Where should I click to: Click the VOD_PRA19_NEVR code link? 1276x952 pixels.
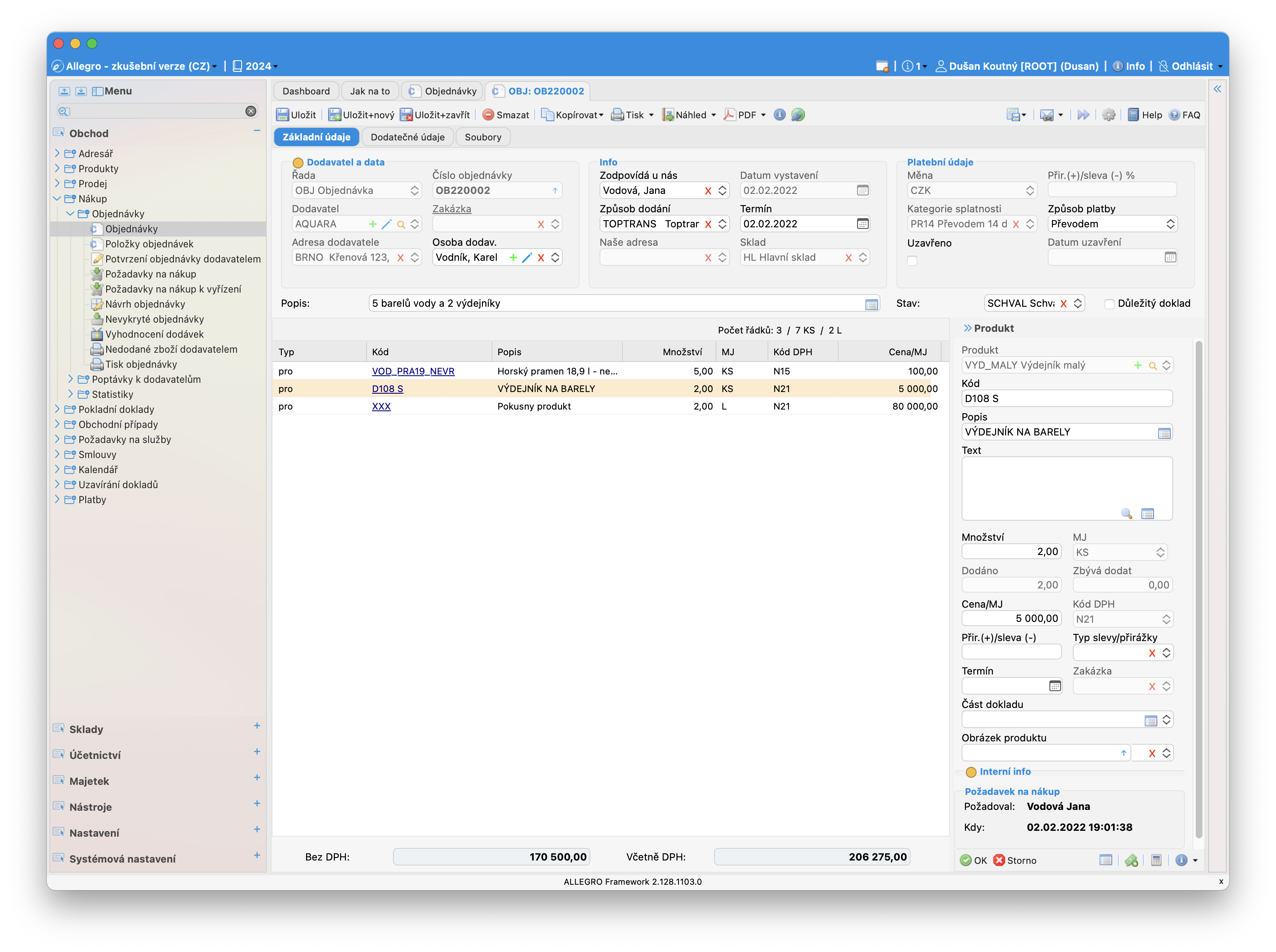(413, 371)
